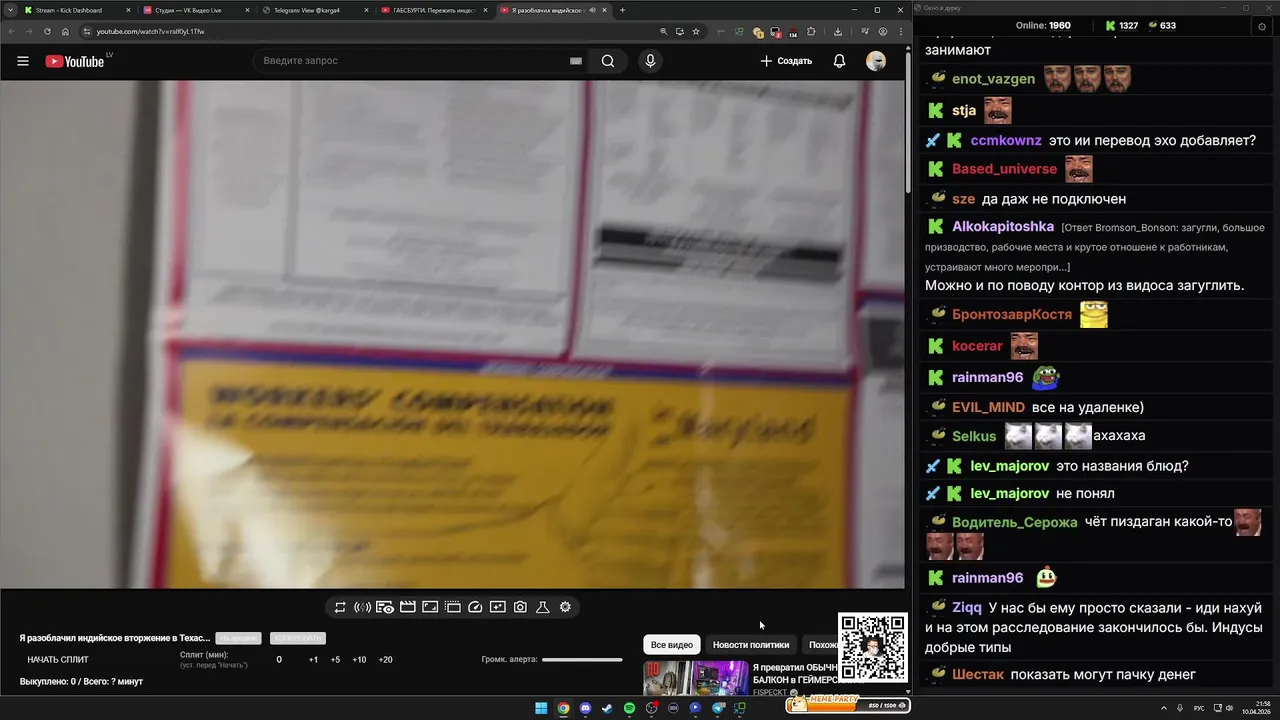Open the balcony gaming room video thumbnail
The width and height of the screenshot is (1280, 720).
click(696, 678)
